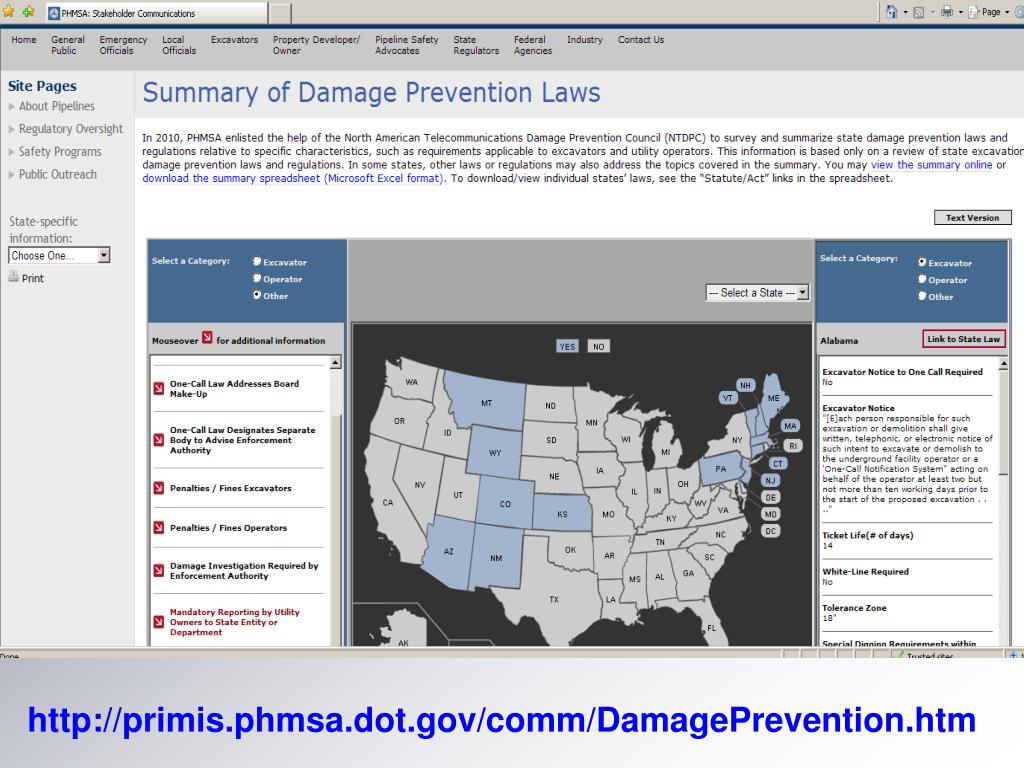
Task: Open Industry navigation item
Action: (584, 40)
